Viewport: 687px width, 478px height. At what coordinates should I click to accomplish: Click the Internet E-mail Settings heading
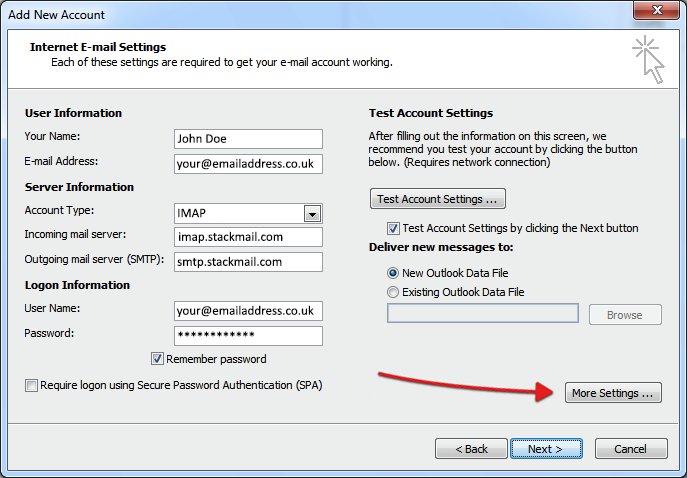tap(98, 47)
